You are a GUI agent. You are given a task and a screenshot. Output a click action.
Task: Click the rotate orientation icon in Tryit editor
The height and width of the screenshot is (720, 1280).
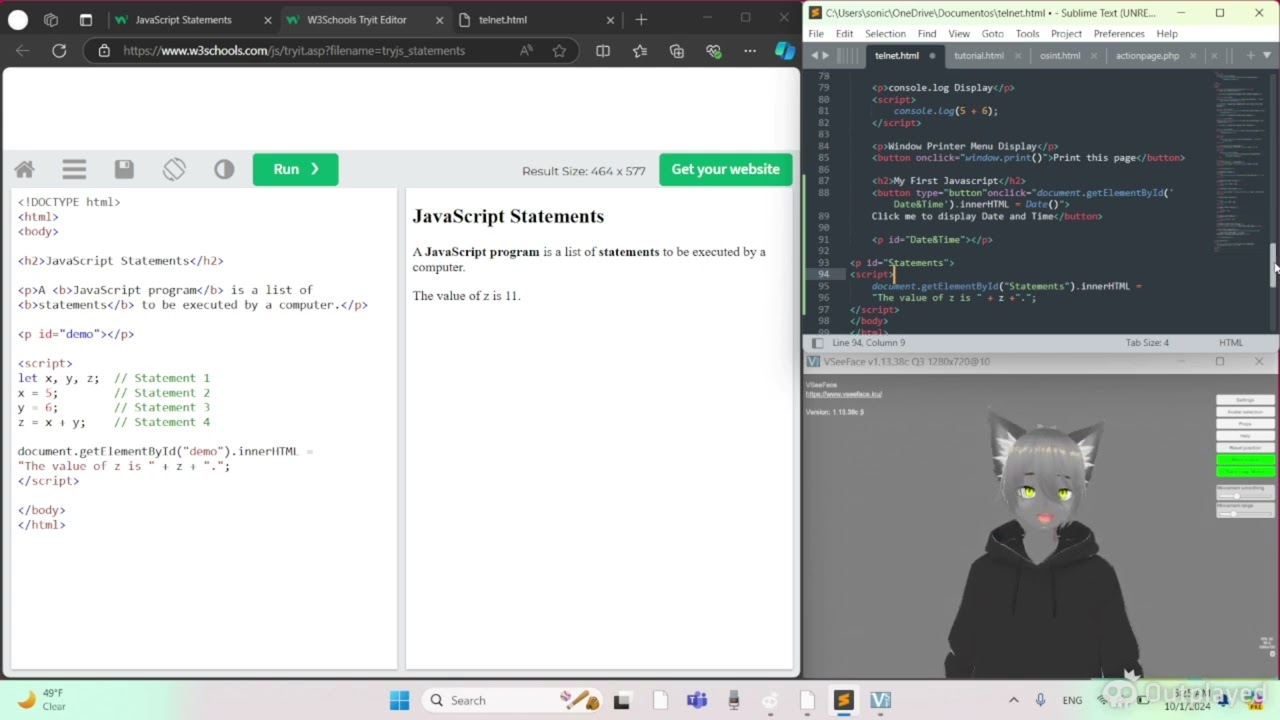pos(174,169)
